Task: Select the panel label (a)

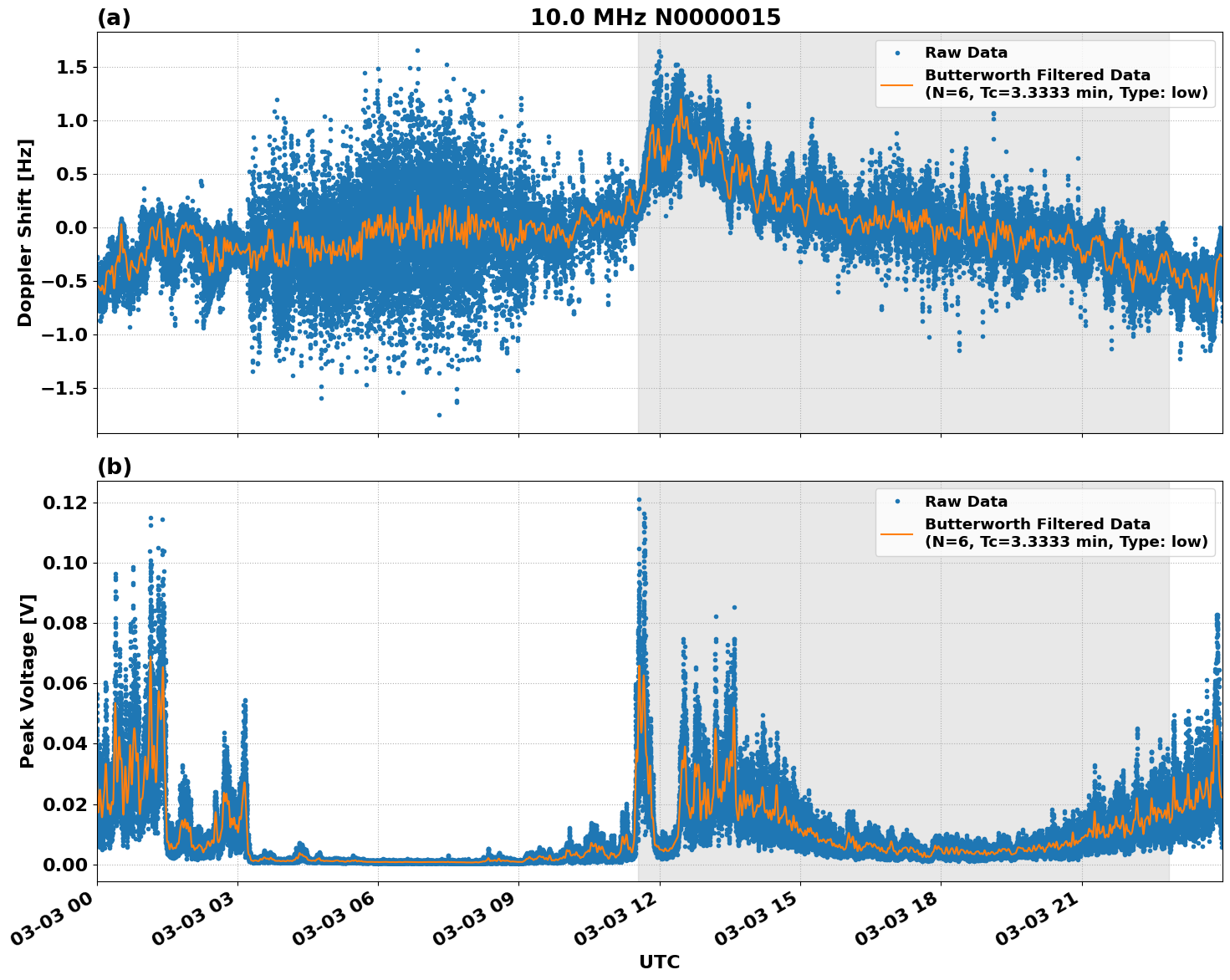Action: pyautogui.click(x=114, y=15)
